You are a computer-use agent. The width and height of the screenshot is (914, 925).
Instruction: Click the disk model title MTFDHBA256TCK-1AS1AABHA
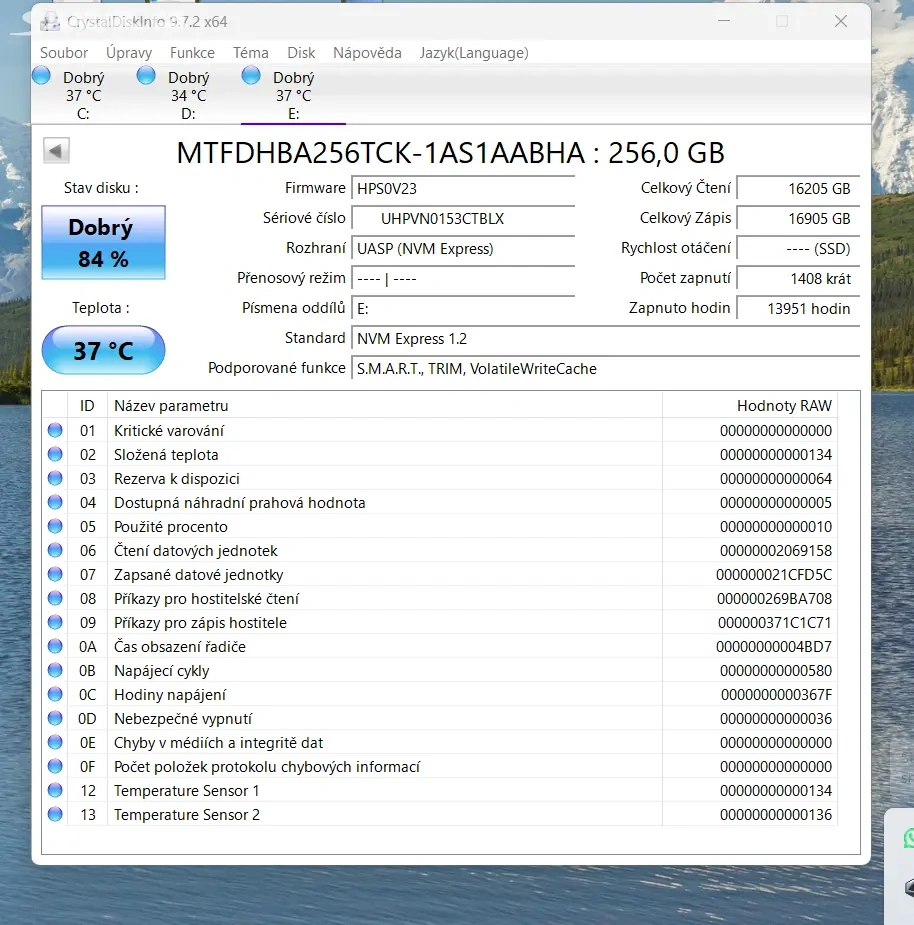381,153
